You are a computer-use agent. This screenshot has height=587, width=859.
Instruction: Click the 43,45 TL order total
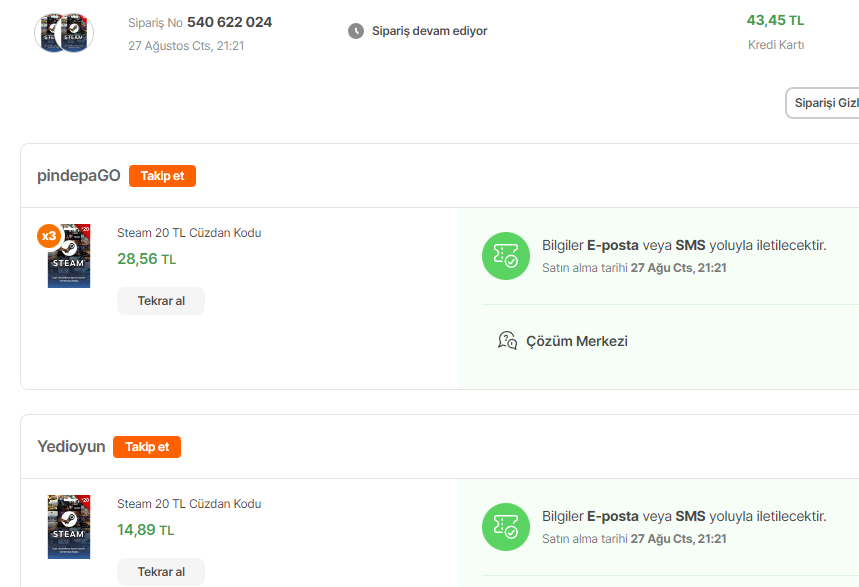coord(775,20)
